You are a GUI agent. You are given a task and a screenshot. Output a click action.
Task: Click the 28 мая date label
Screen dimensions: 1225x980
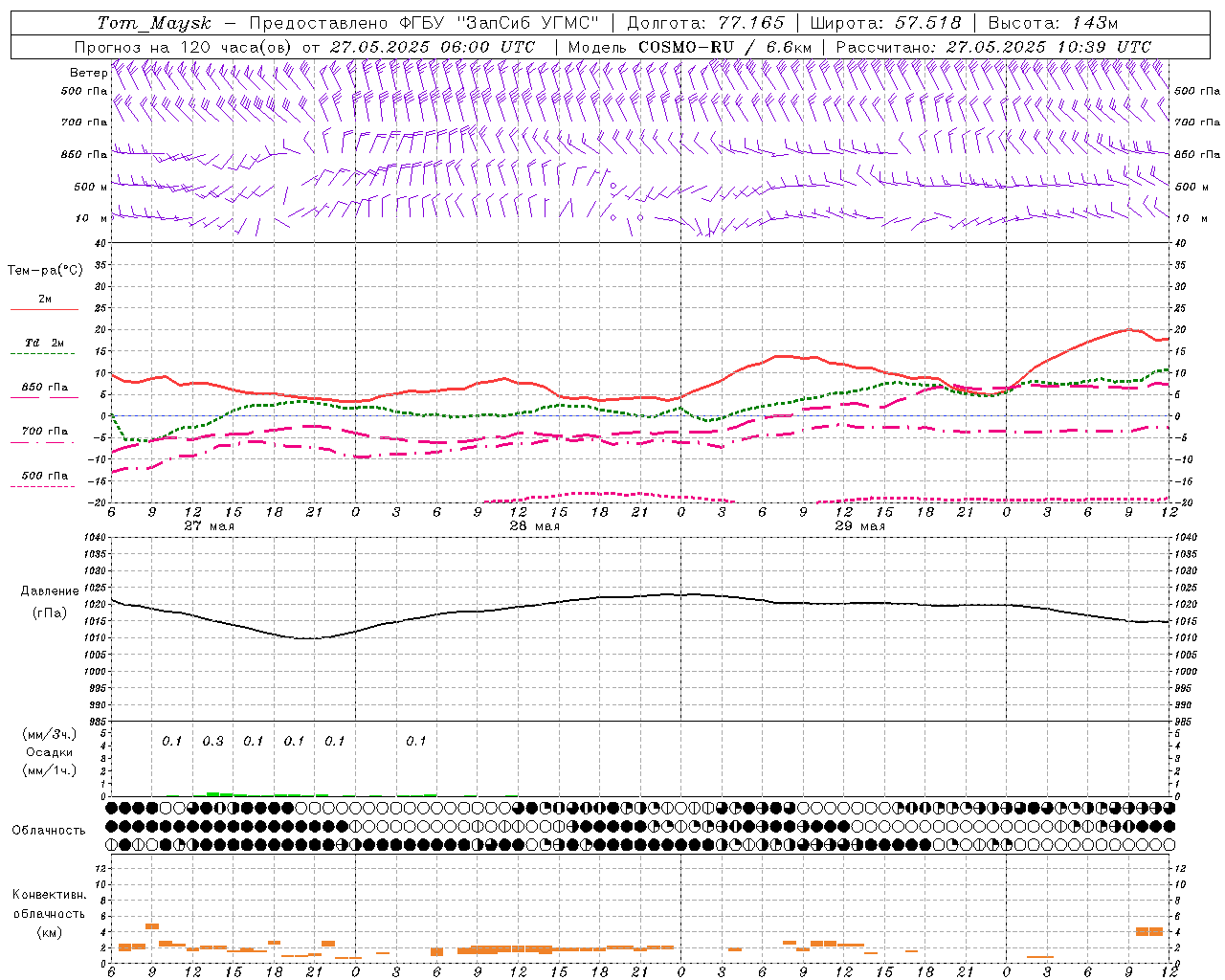[x=534, y=526]
